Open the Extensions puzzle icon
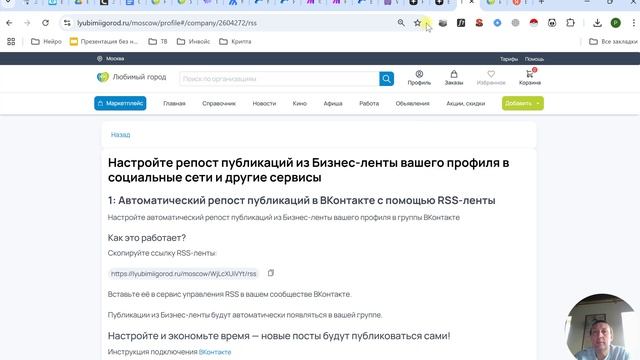640x360 pixels. pyautogui.click(x=571, y=23)
